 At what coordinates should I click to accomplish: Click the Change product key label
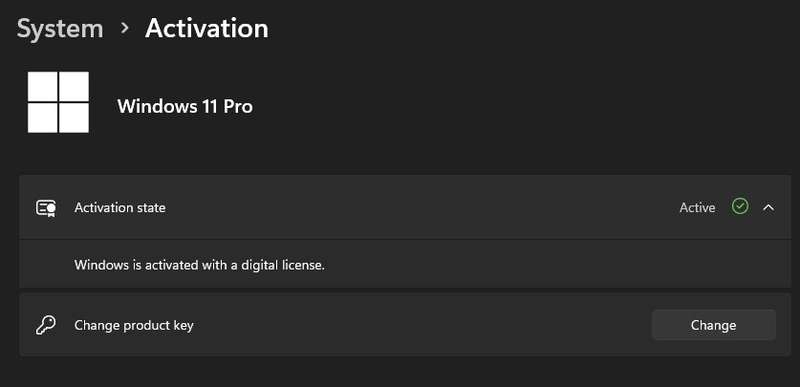134,325
